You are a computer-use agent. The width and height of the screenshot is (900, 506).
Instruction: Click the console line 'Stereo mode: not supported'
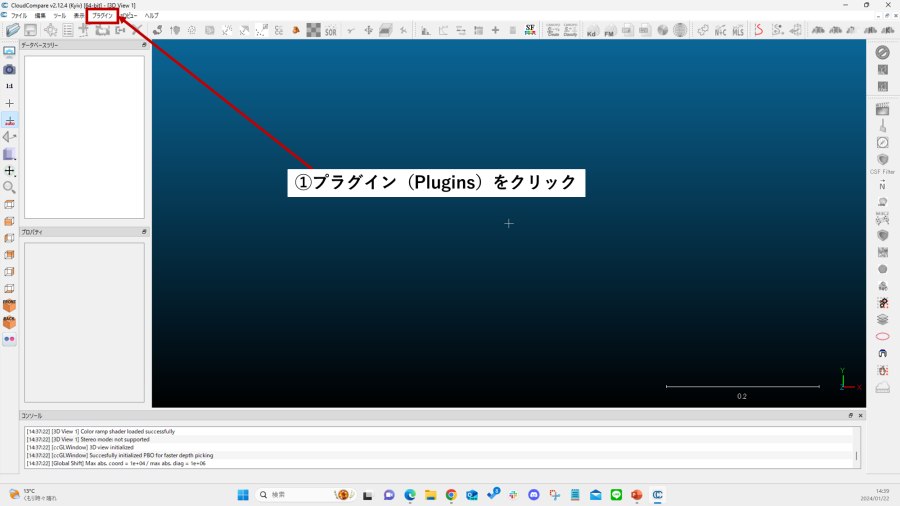[88, 439]
